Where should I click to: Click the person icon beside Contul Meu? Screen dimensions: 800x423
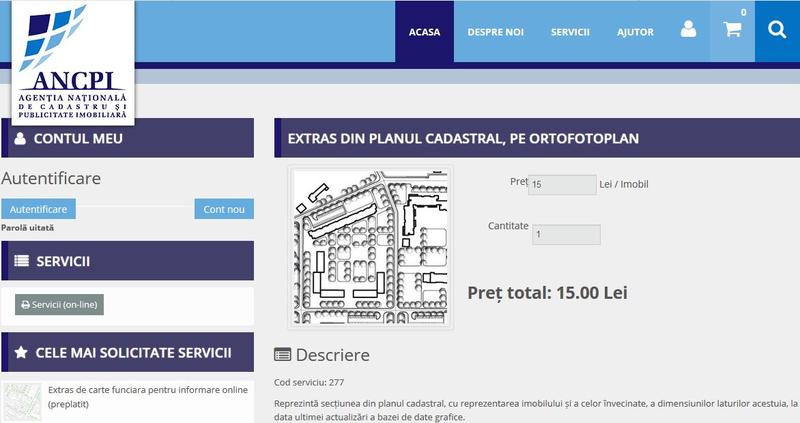click(20, 139)
